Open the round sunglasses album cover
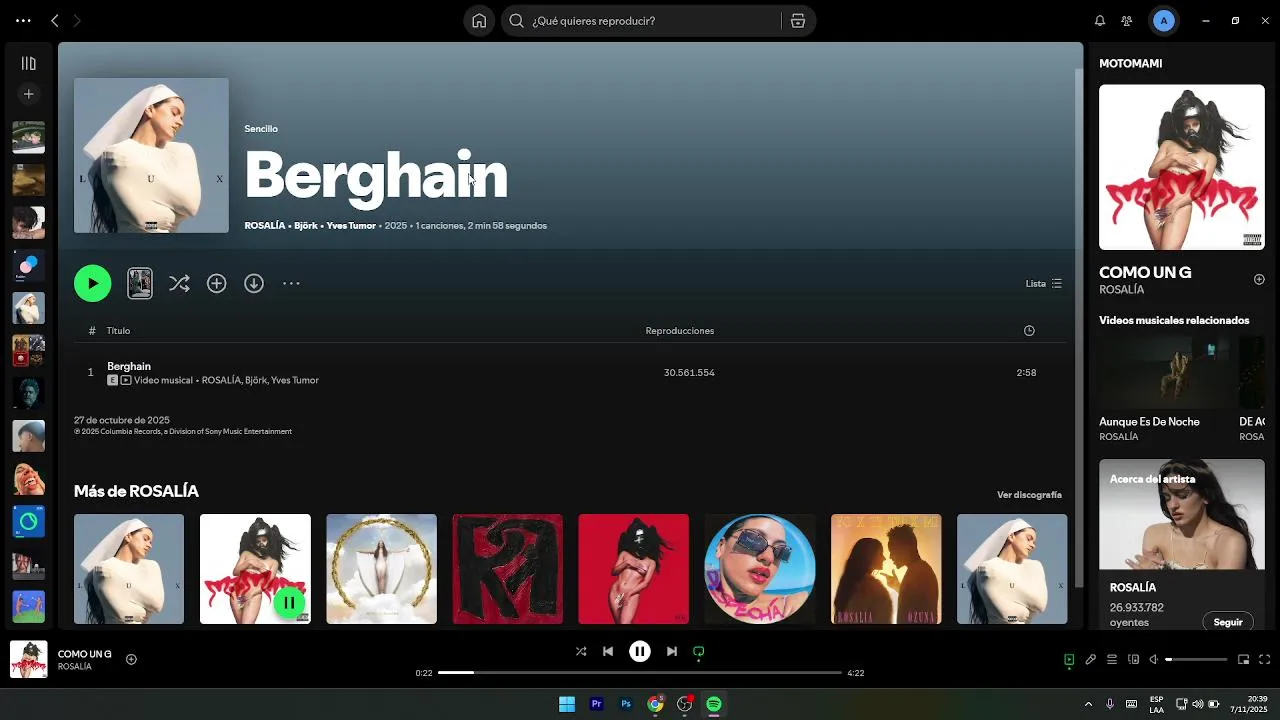Screen dimensions: 1280x720 tap(759, 569)
